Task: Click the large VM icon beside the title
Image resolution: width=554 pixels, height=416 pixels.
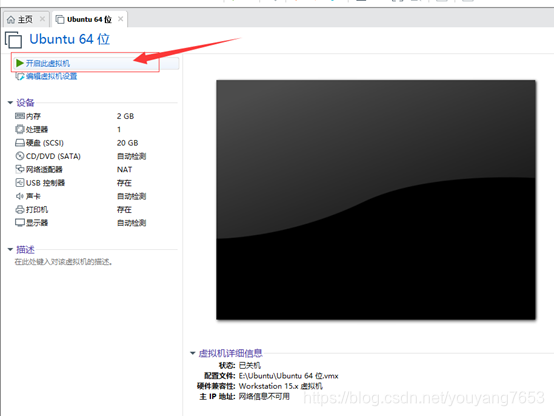Action: tap(13, 40)
